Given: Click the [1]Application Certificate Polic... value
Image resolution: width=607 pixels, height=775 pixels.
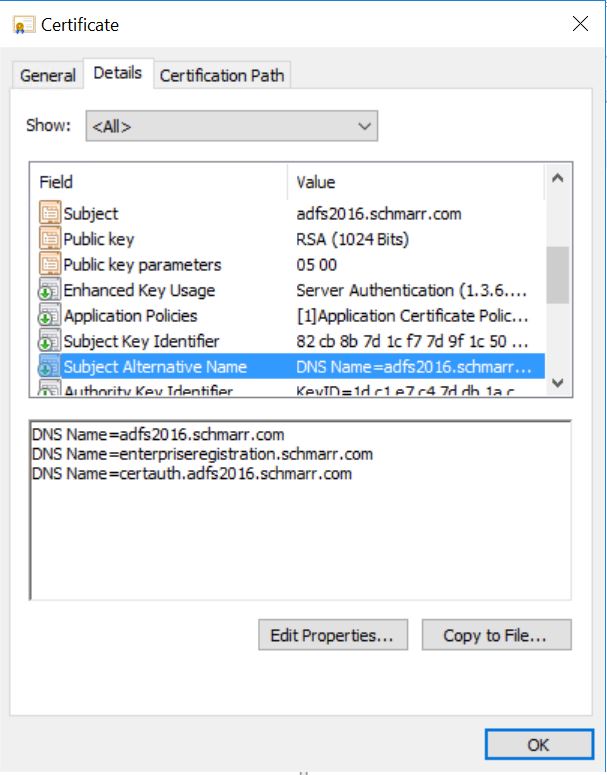Looking at the screenshot, I should pos(413,316).
